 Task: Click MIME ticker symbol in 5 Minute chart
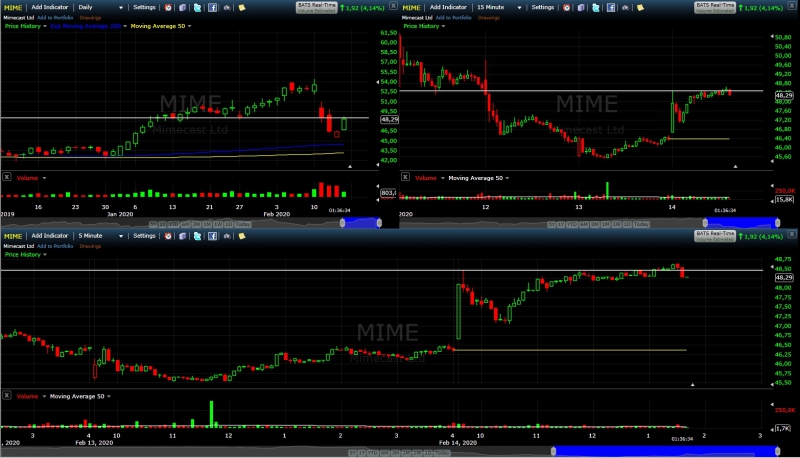coord(13,236)
